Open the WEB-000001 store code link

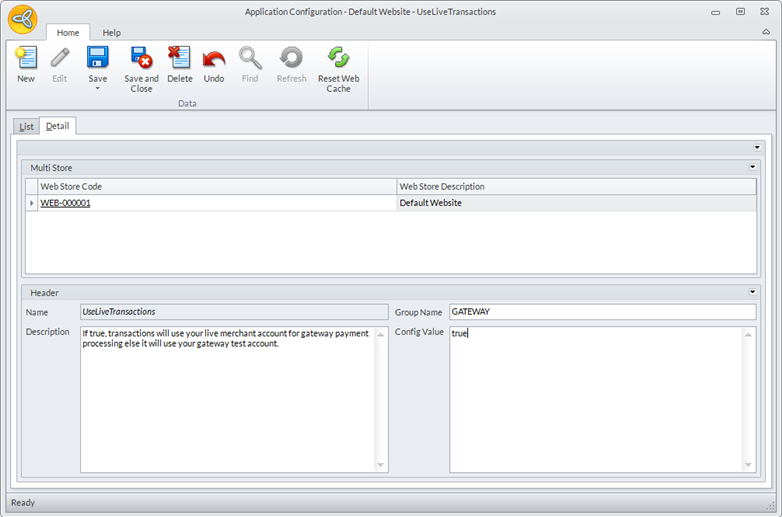click(65, 203)
